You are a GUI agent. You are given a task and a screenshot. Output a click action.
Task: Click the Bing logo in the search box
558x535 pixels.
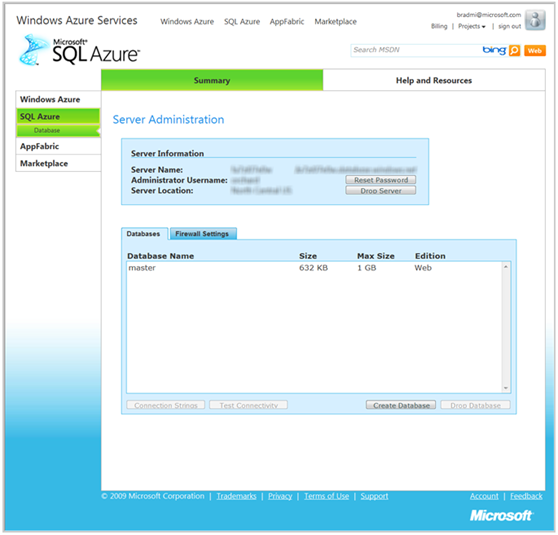tap(494, 50)
